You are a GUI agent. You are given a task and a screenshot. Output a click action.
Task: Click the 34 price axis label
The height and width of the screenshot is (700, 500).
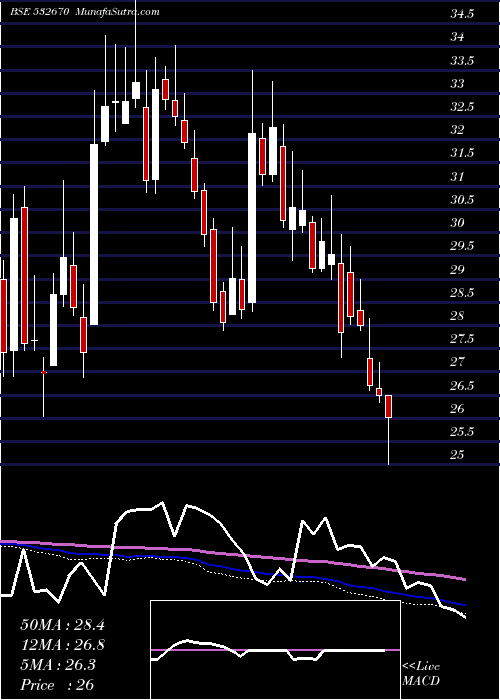pyautogui.click(x=457, y=37)
